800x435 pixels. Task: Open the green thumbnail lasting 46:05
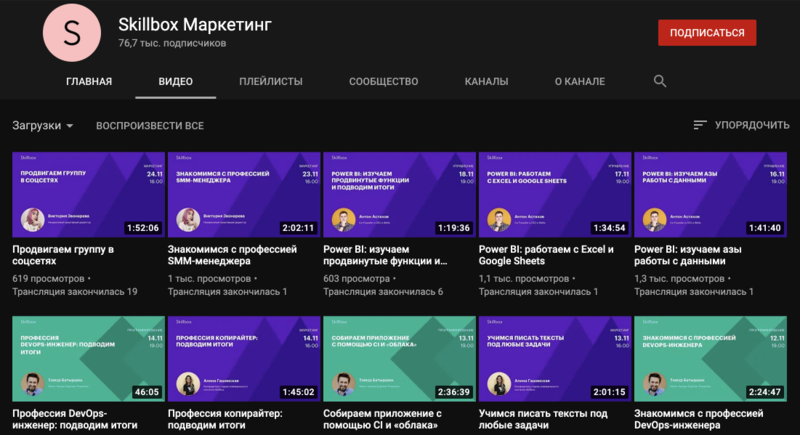pyautogui.click(x=89, y=359)
